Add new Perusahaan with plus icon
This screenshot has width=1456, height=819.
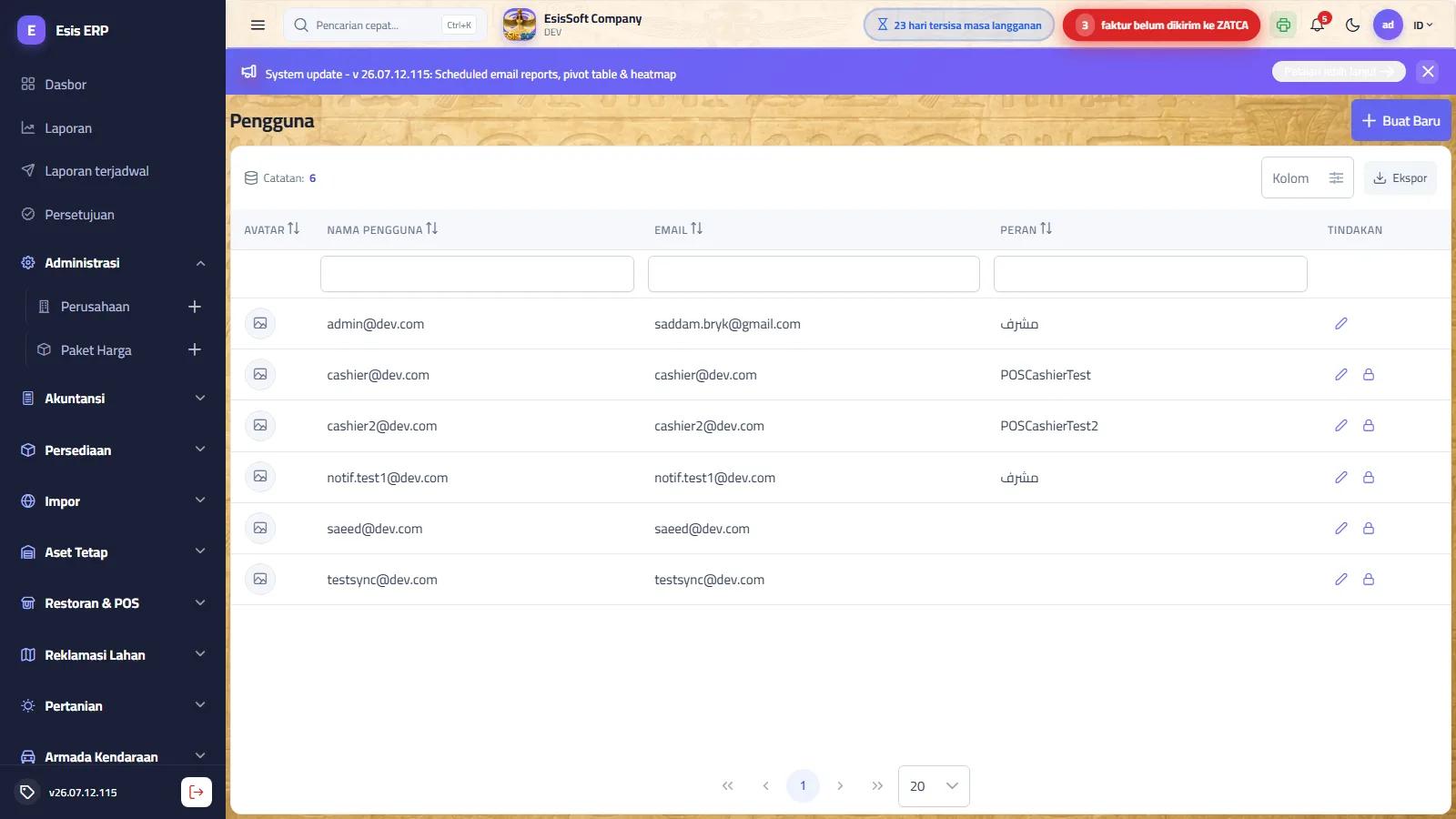pyautogui.click(x=195, y=307)
